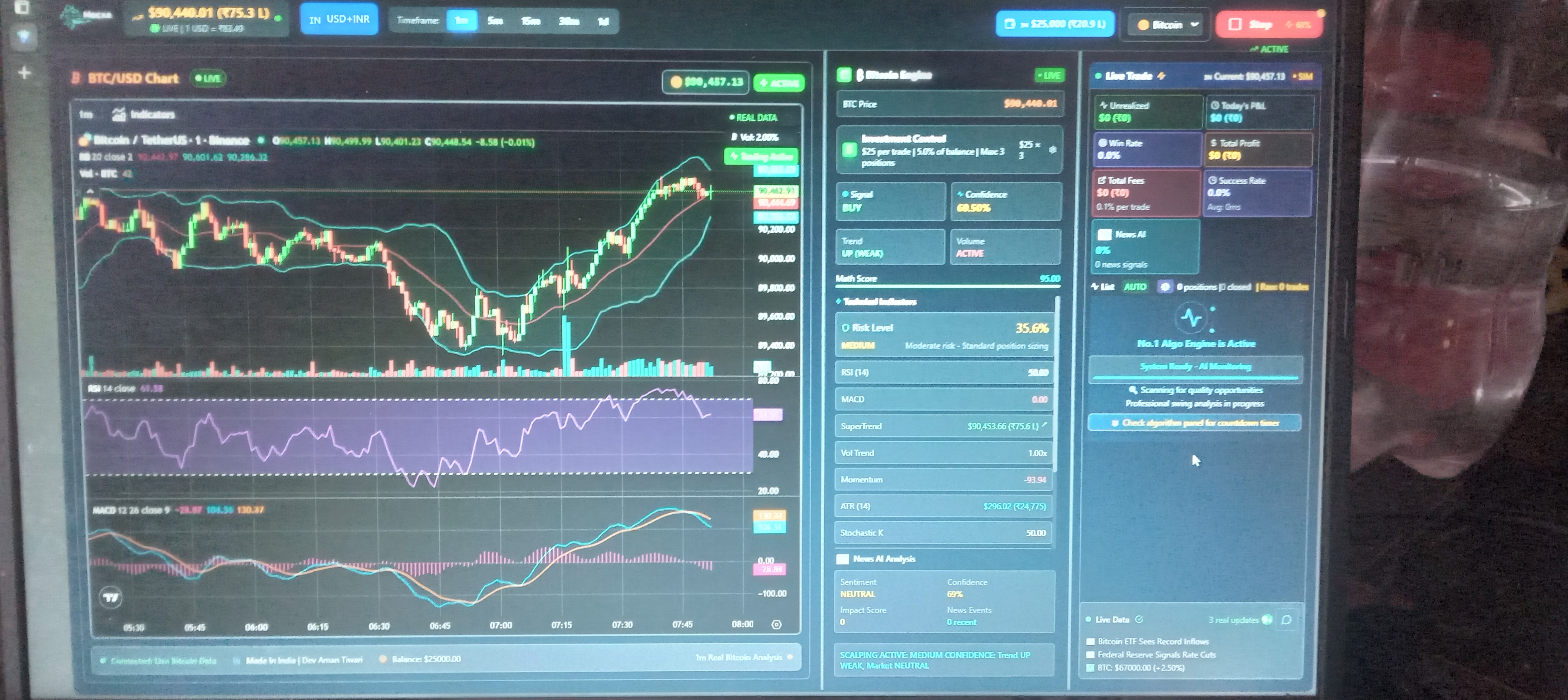1568x700 pixels.
Task: Click the blue $25,000 balance button
Action: (1055, 25)
